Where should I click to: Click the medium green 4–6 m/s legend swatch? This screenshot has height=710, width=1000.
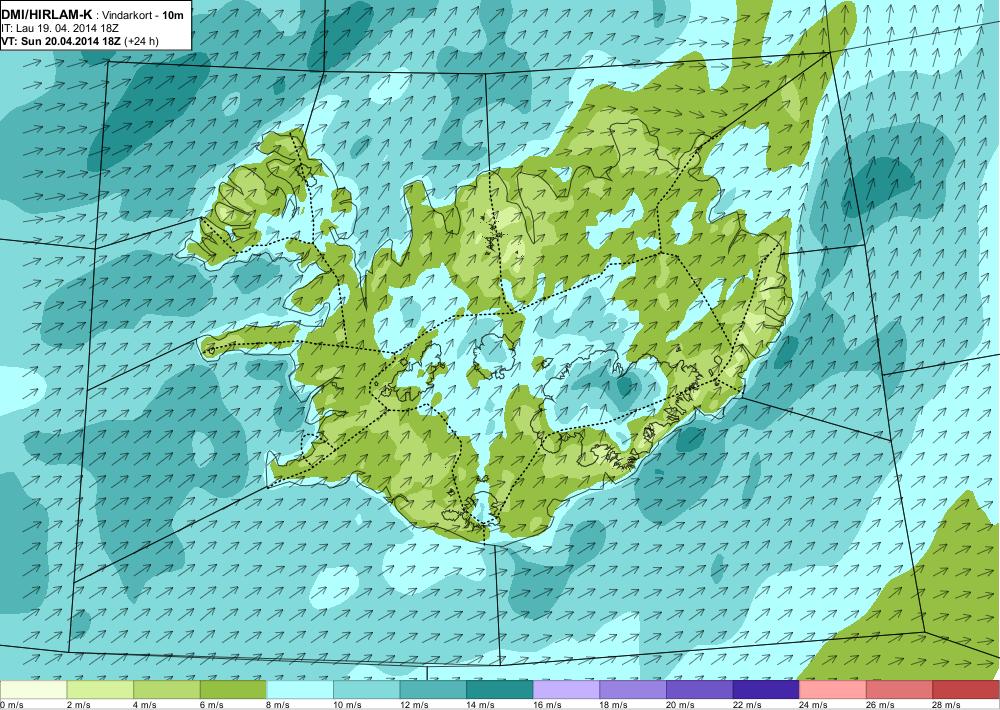[x=166, y=690]
